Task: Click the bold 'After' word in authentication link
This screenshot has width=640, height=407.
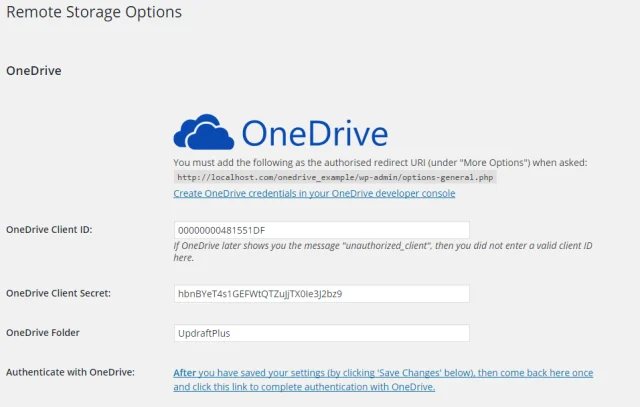Action: pyautogui.click(x=184, y=373)
